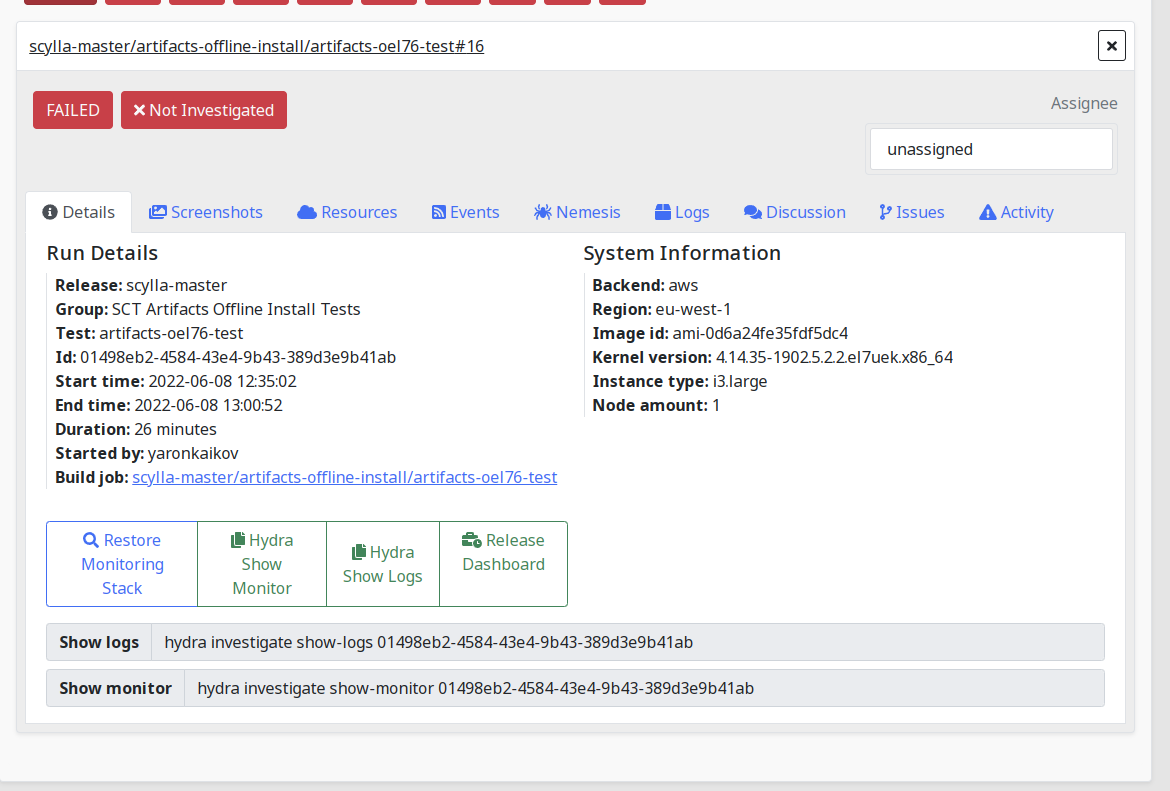The width and height of the screenshot is (1170, 791).
Task: Close the test run panel
Action: coord(1111,46)
